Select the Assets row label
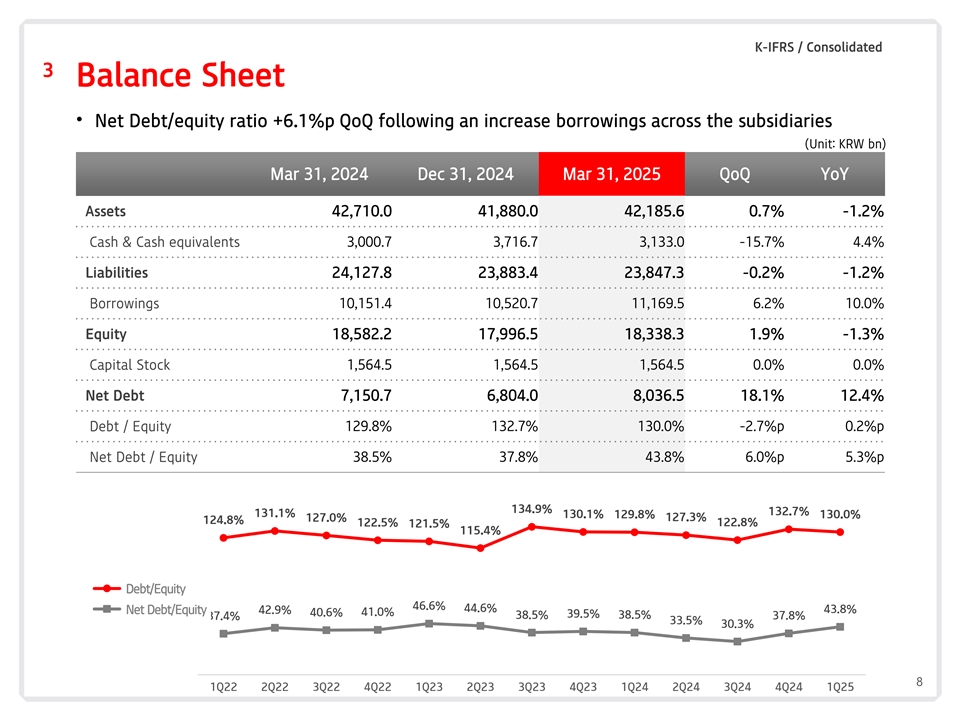This screenshot has width=960, height=720. (x=105, y=211)
